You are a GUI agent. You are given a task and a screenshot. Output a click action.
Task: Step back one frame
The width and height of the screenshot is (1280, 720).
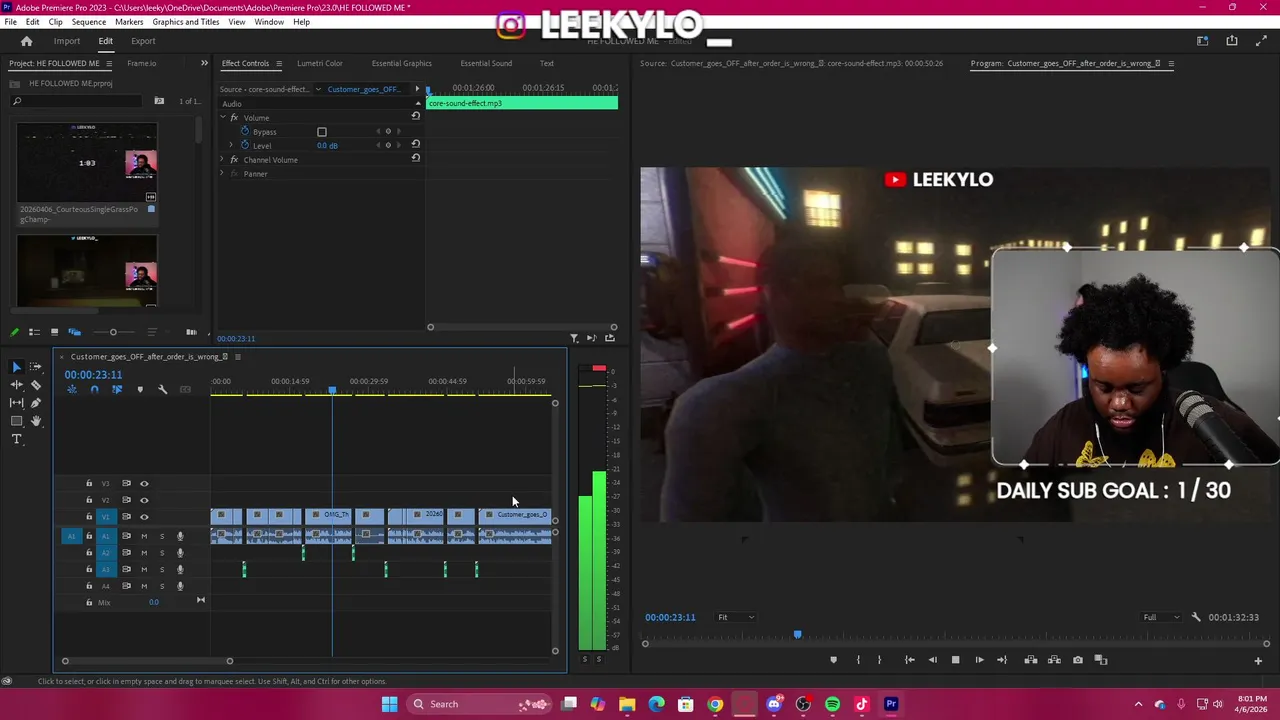(x=932, y=660)
